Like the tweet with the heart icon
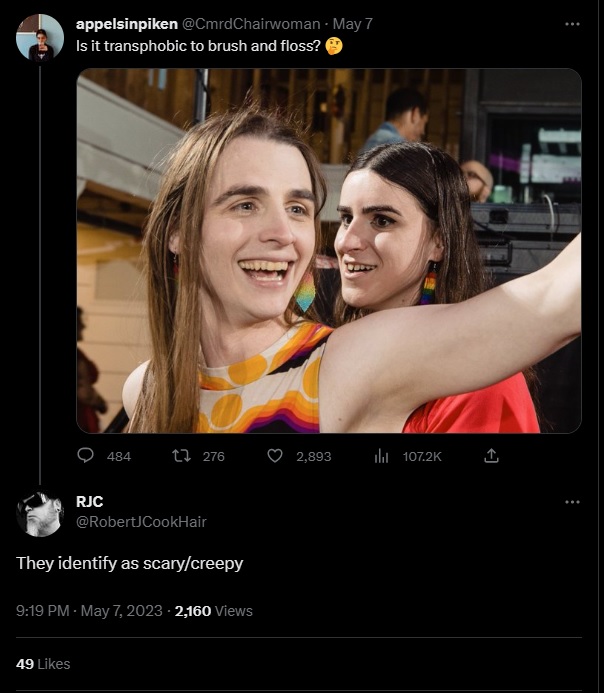The height and width of the screenshot is (693, 604). pyautogui.click(x=275, y=456)
